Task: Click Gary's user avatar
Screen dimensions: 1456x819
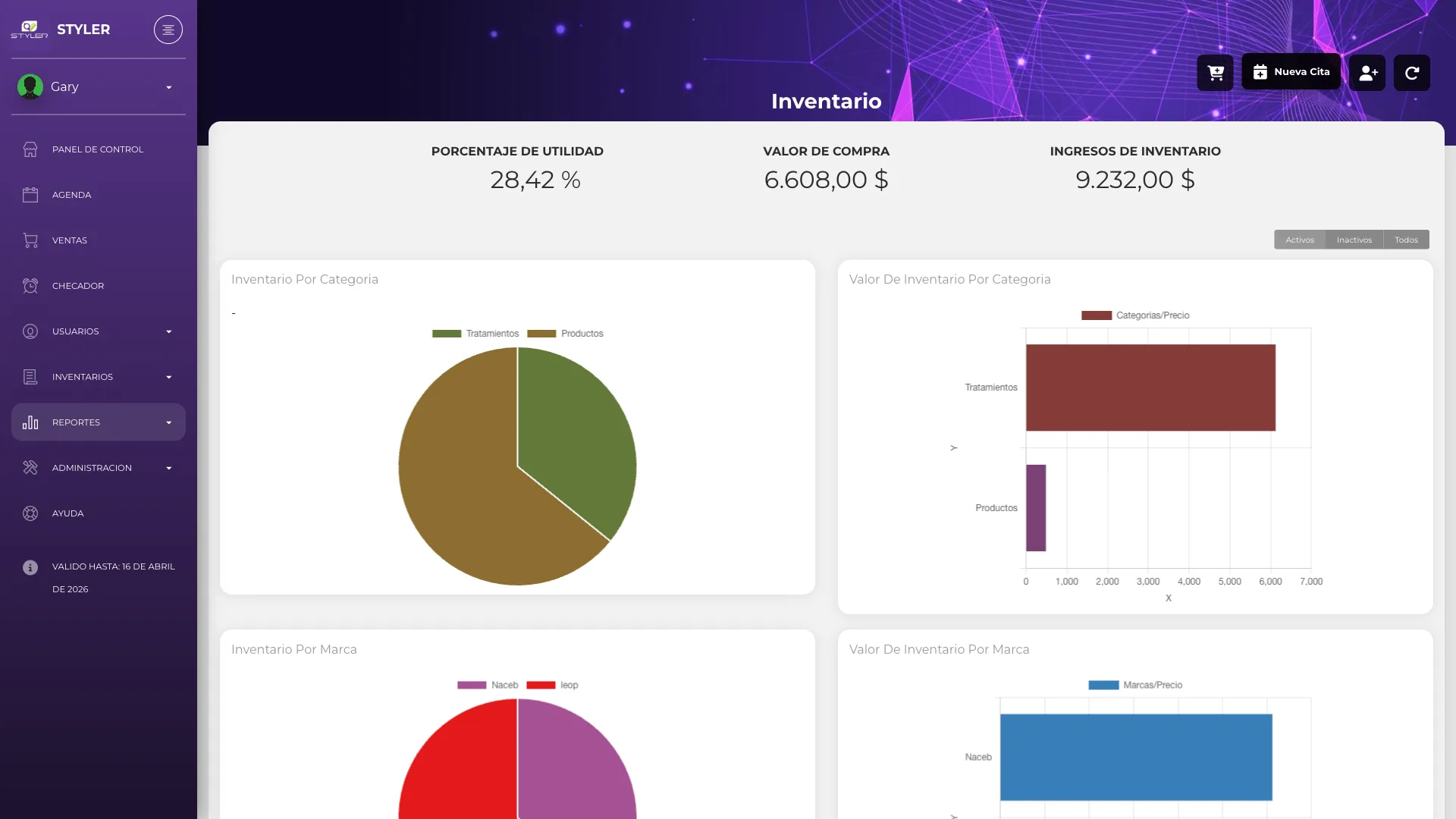Action: [x=30, y=86]
